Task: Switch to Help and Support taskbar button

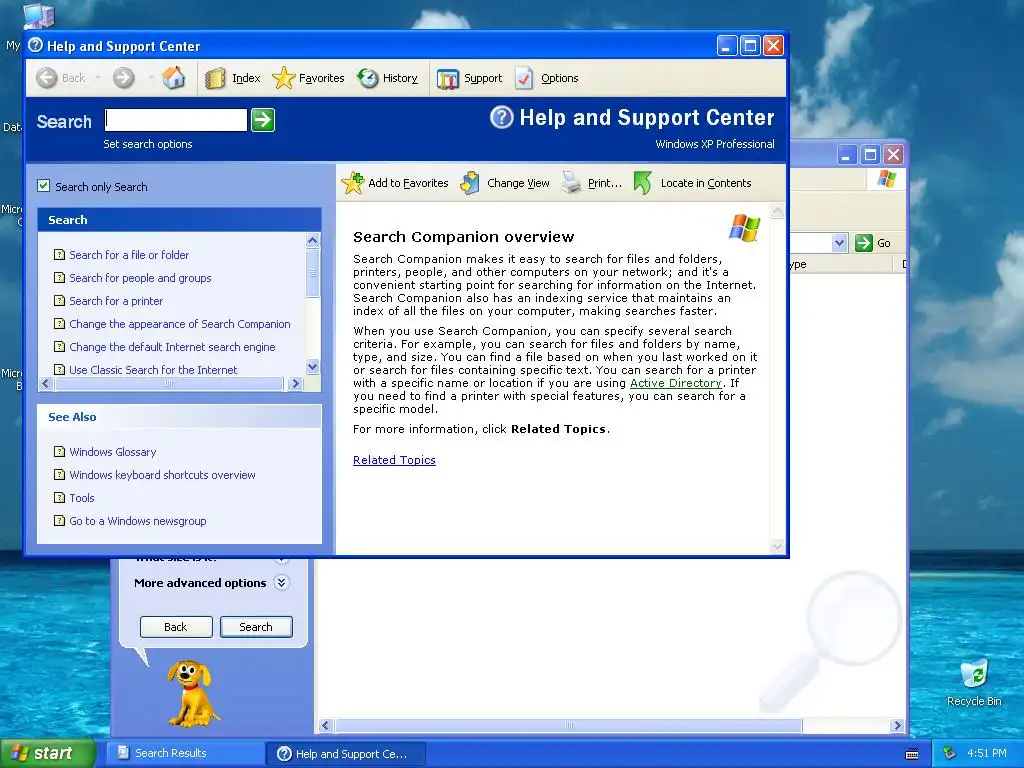Action: [x=346, y=754]
